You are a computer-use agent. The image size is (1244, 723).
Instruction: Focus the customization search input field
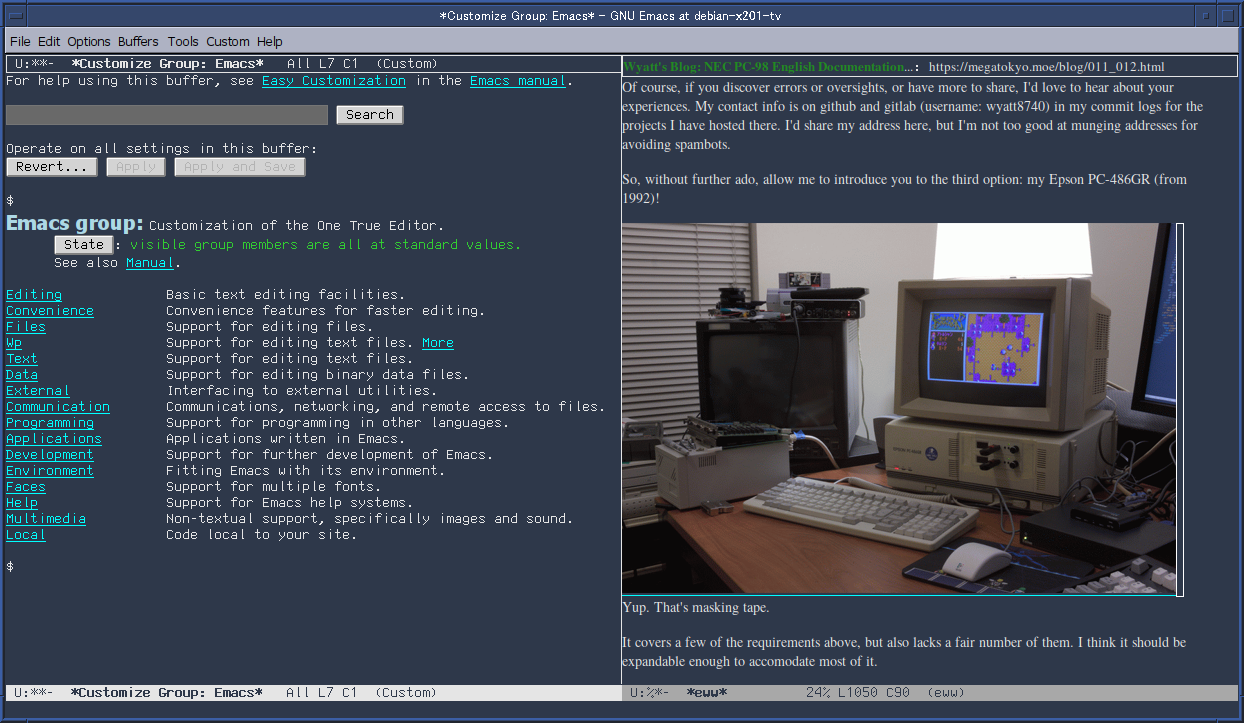tap(167, 115)
